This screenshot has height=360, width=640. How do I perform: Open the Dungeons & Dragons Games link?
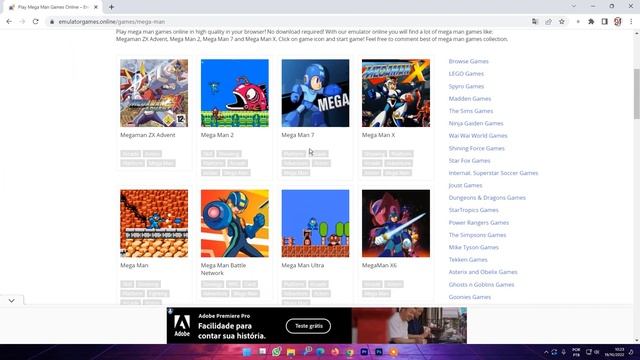point(487,198)
